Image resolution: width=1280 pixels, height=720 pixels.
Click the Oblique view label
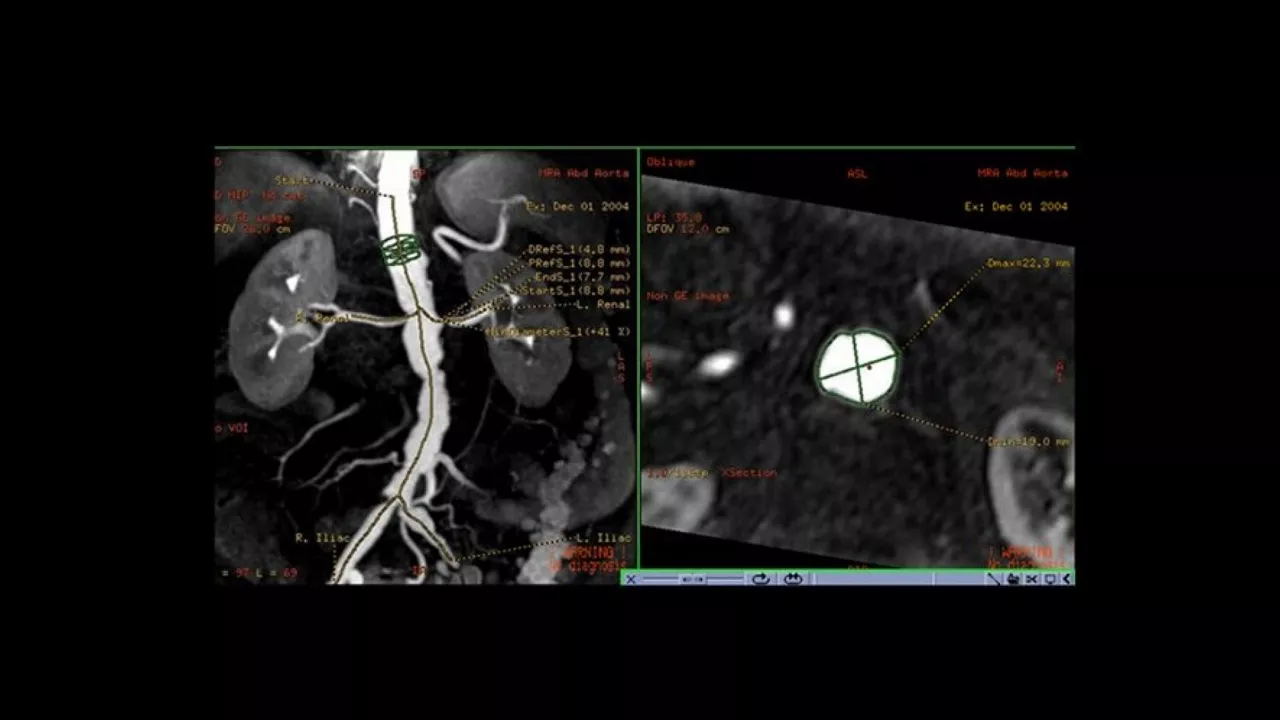click(671, 162)
